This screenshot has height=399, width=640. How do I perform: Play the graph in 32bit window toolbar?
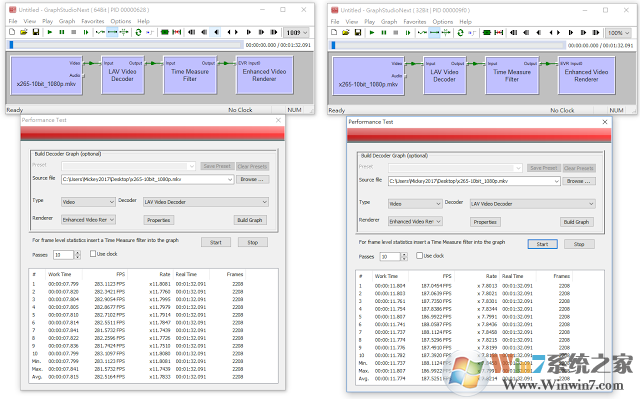pyautogui.click(x=372, y=32)
